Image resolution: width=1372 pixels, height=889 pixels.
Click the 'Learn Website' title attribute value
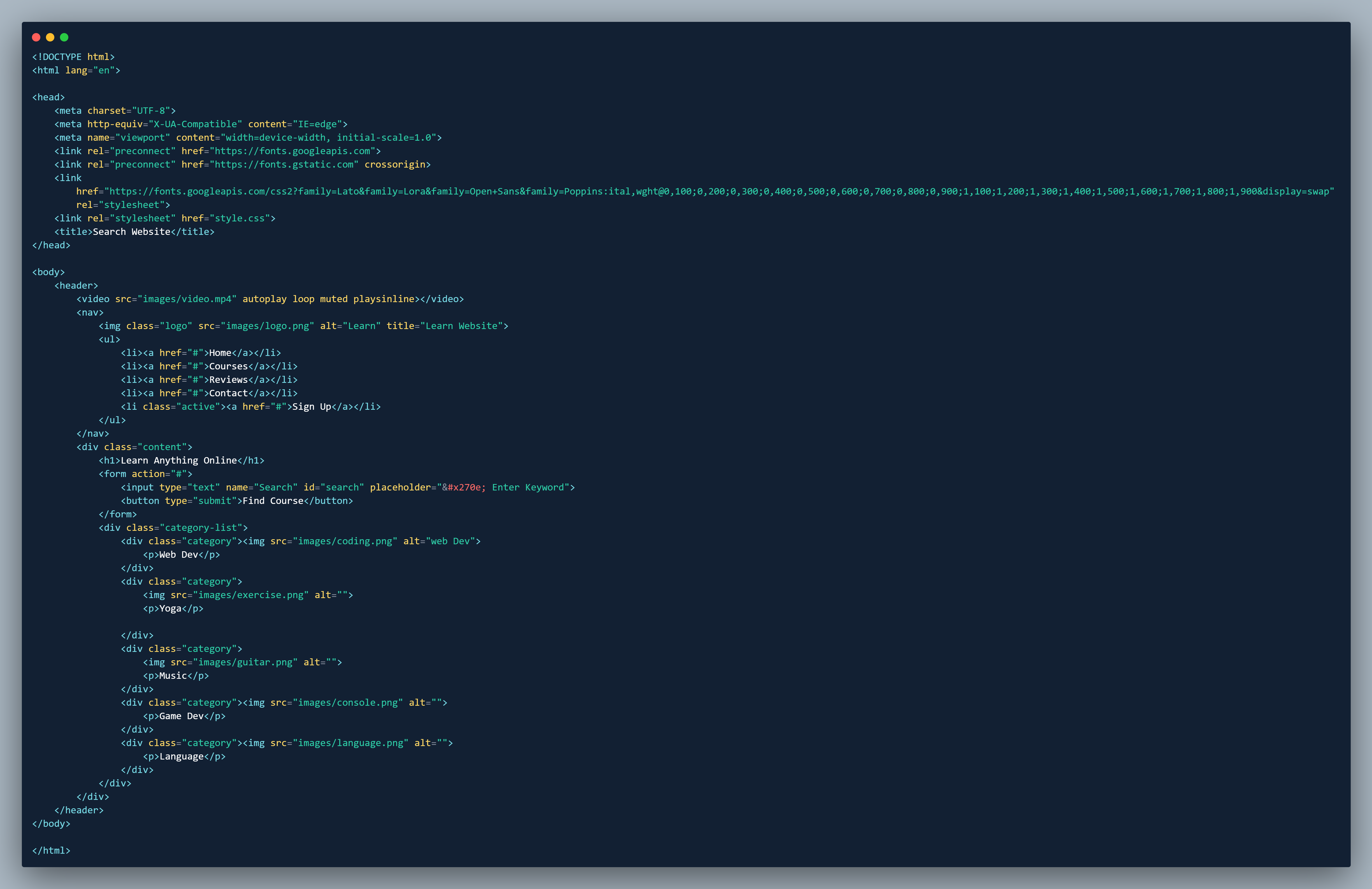coord(461,326)
